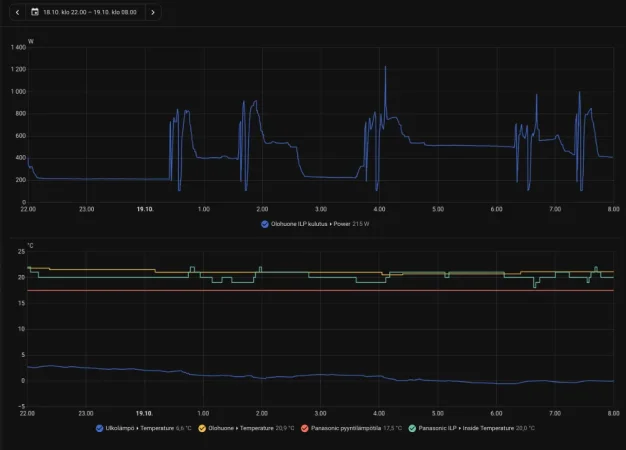The height and width of the screenshot is (450, 626).
Task: Click the 215 W power value
Action: click(x=361, y=224)
